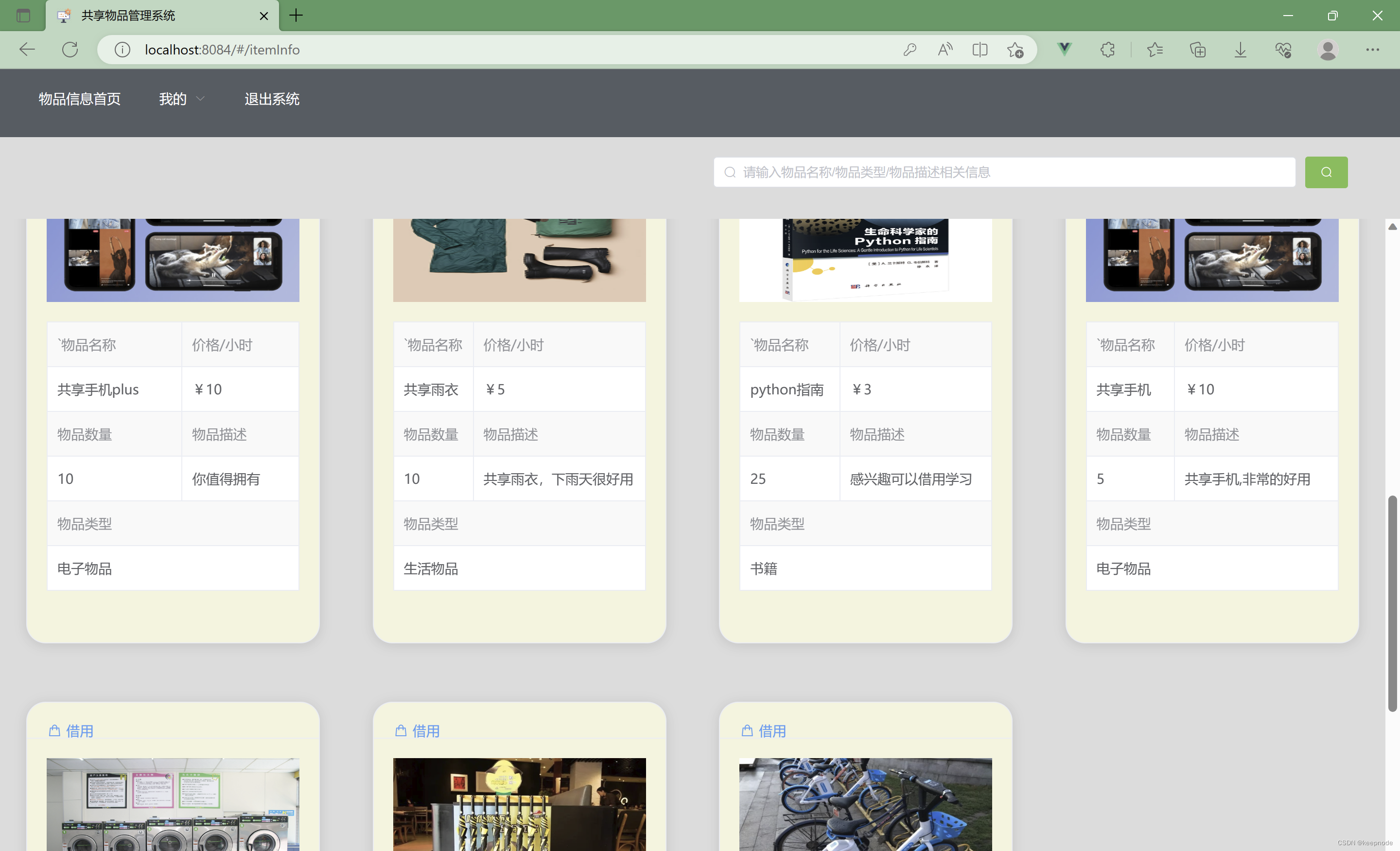Screen dimensions: 1400x851
Task: Open split screen icon in address bar
Action: 980,50
